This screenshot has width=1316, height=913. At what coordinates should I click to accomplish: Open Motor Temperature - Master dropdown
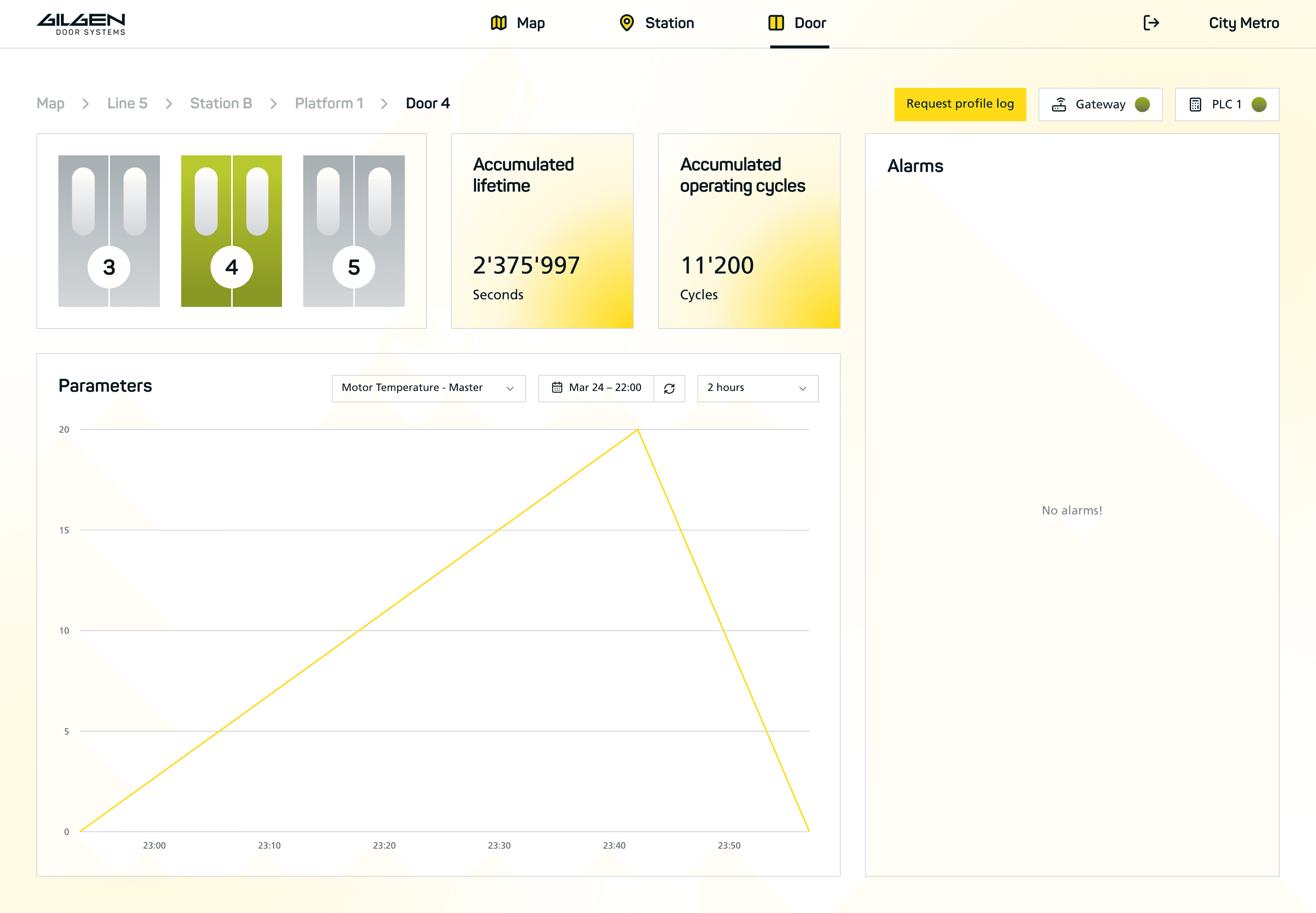pyautogui.click(x=429, y=388)
